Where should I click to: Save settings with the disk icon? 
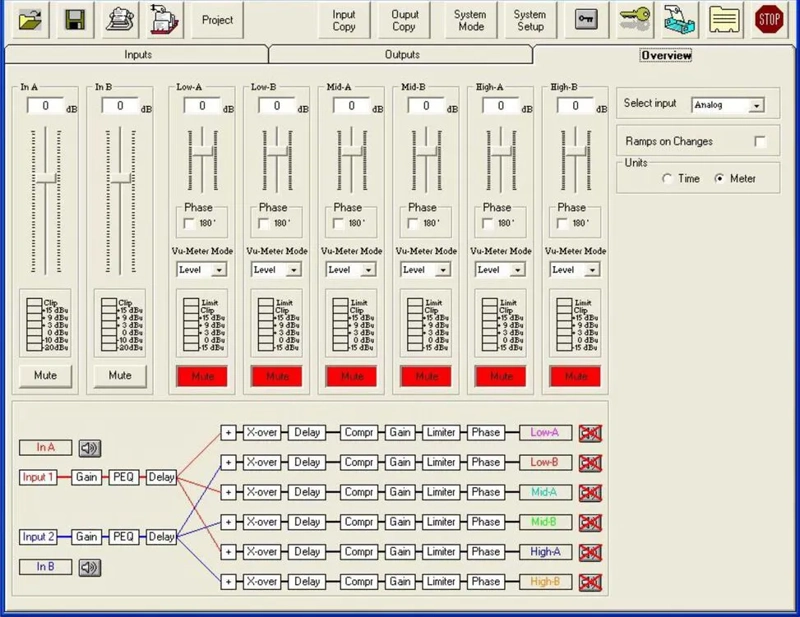(x=75, y=20)
